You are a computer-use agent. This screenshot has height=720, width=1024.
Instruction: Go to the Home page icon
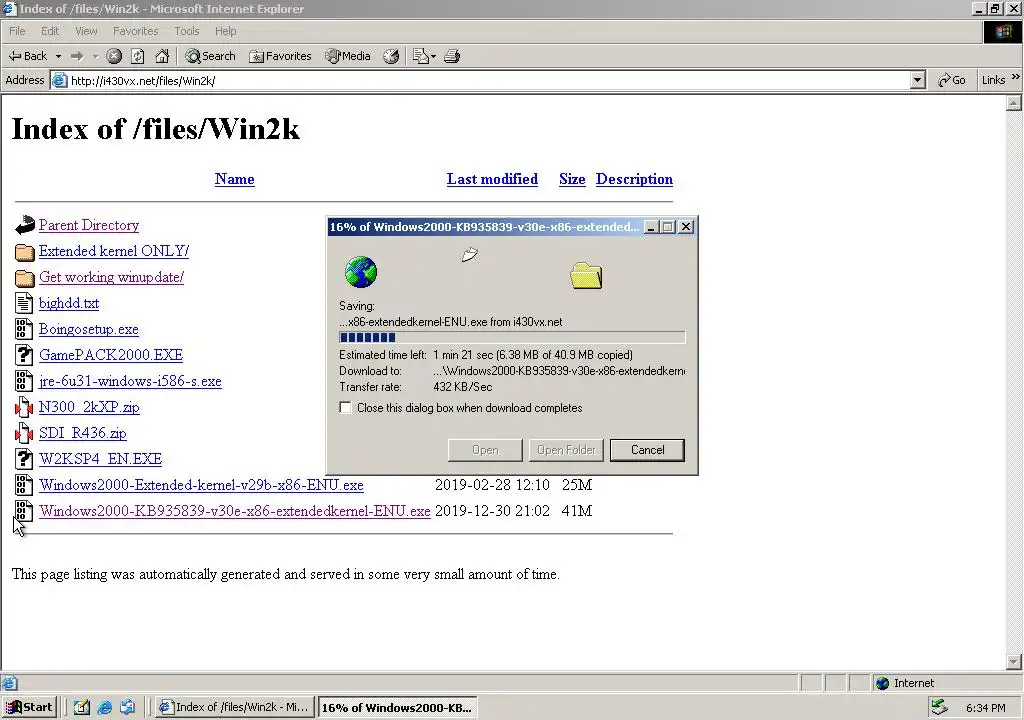162,56
